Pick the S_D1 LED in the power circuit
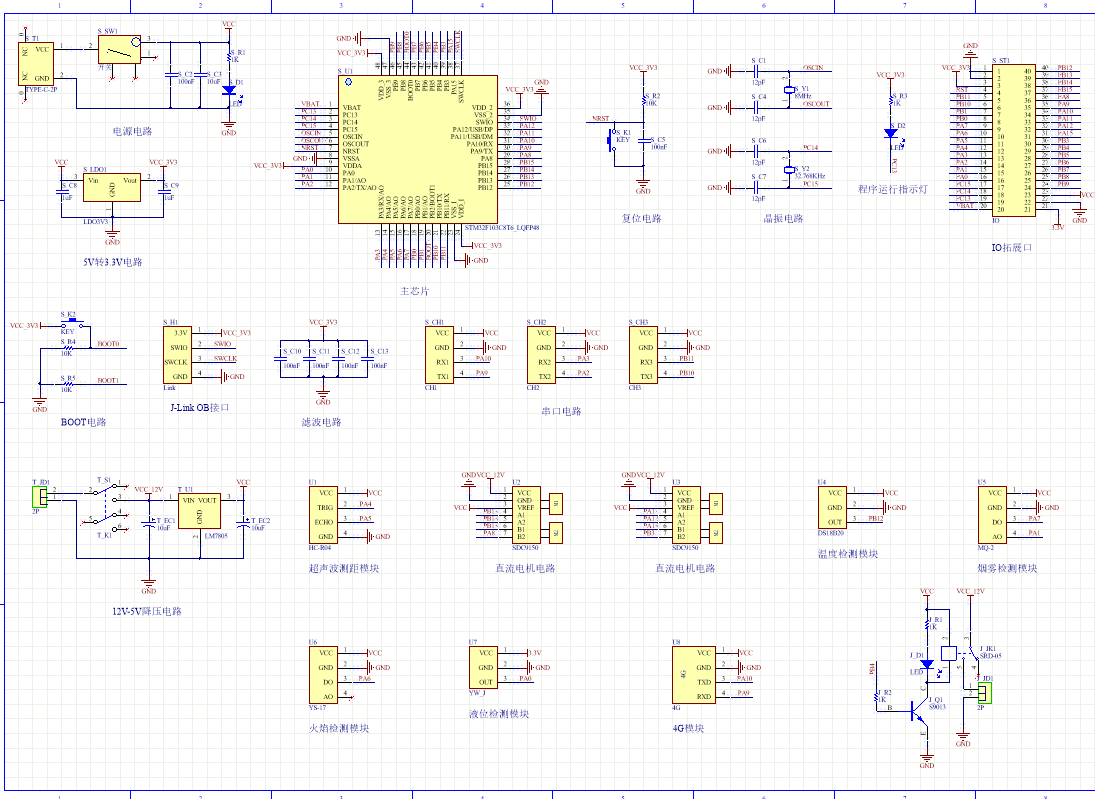The height and width of the screenshot is (799, 1095). click(x=229, y=91)
